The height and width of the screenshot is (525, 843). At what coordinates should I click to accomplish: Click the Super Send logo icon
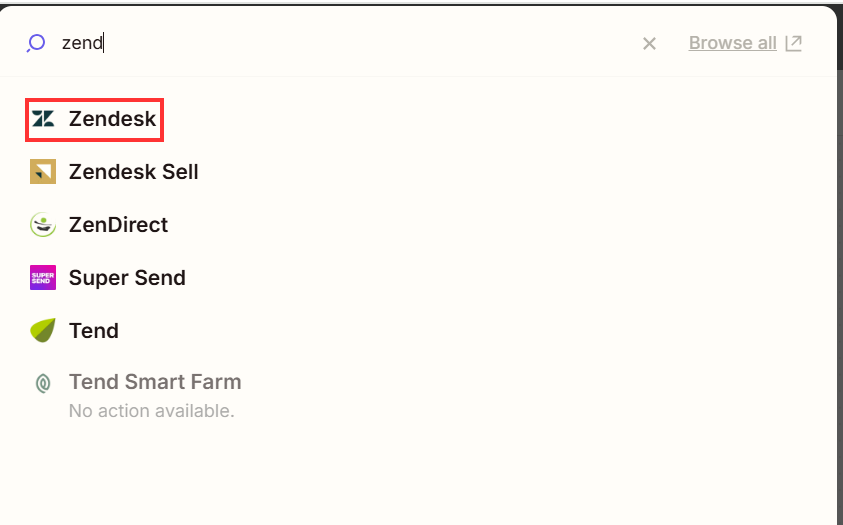click(x=43, y=278)
